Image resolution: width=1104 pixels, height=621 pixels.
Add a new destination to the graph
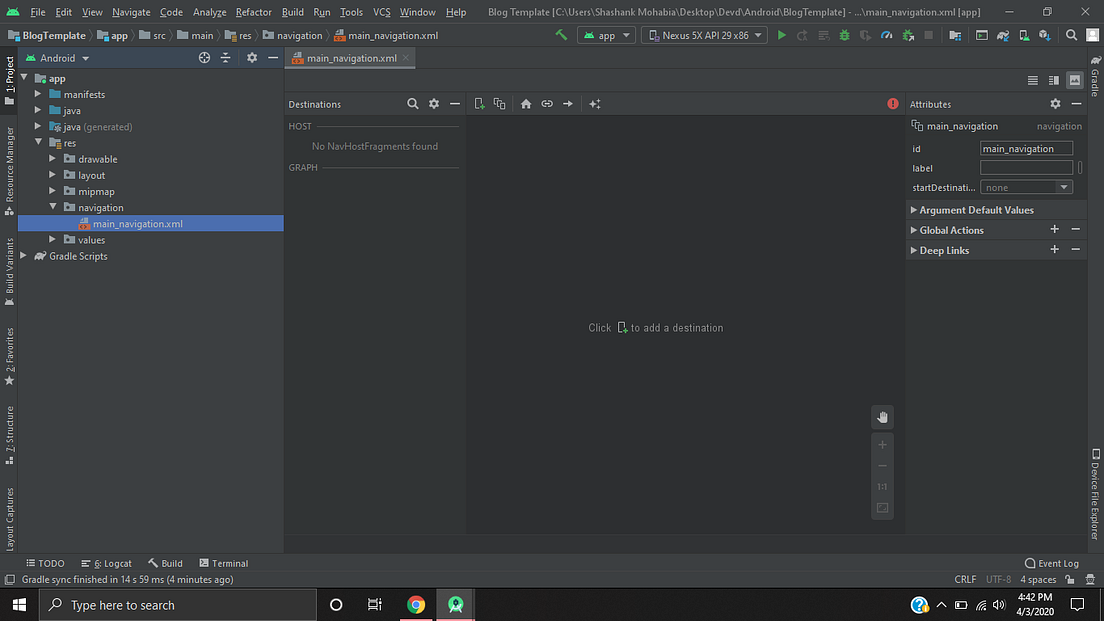[x=479, y=103]
